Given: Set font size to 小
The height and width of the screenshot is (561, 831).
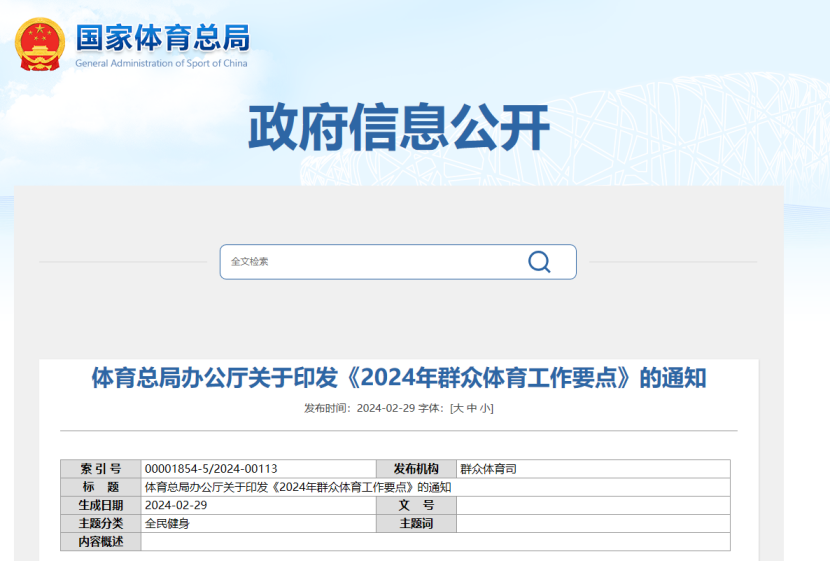Looking at the screenshot, I should [x=485, y=408].
